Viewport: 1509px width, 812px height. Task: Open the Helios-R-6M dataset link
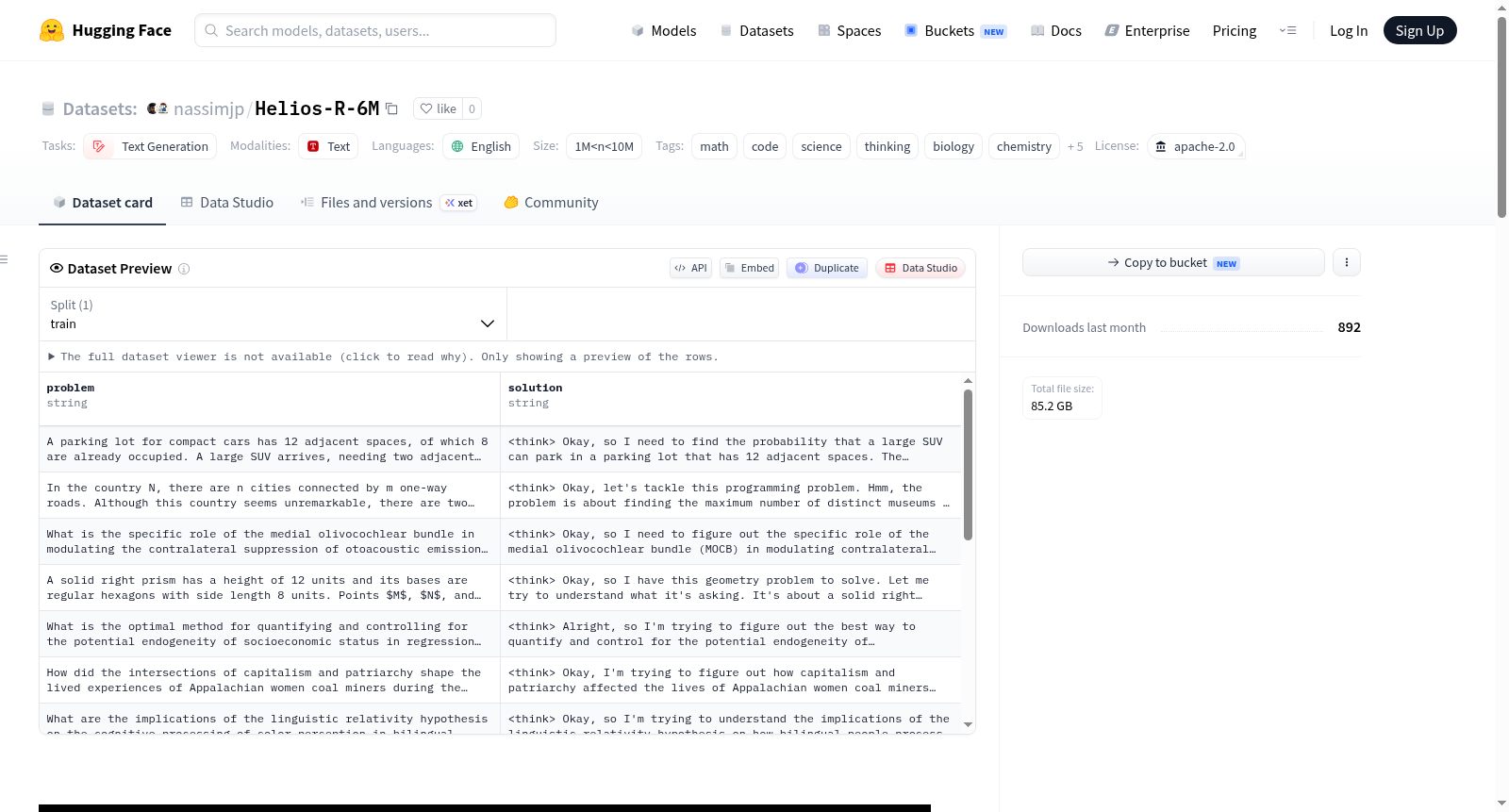click(317, 108)
